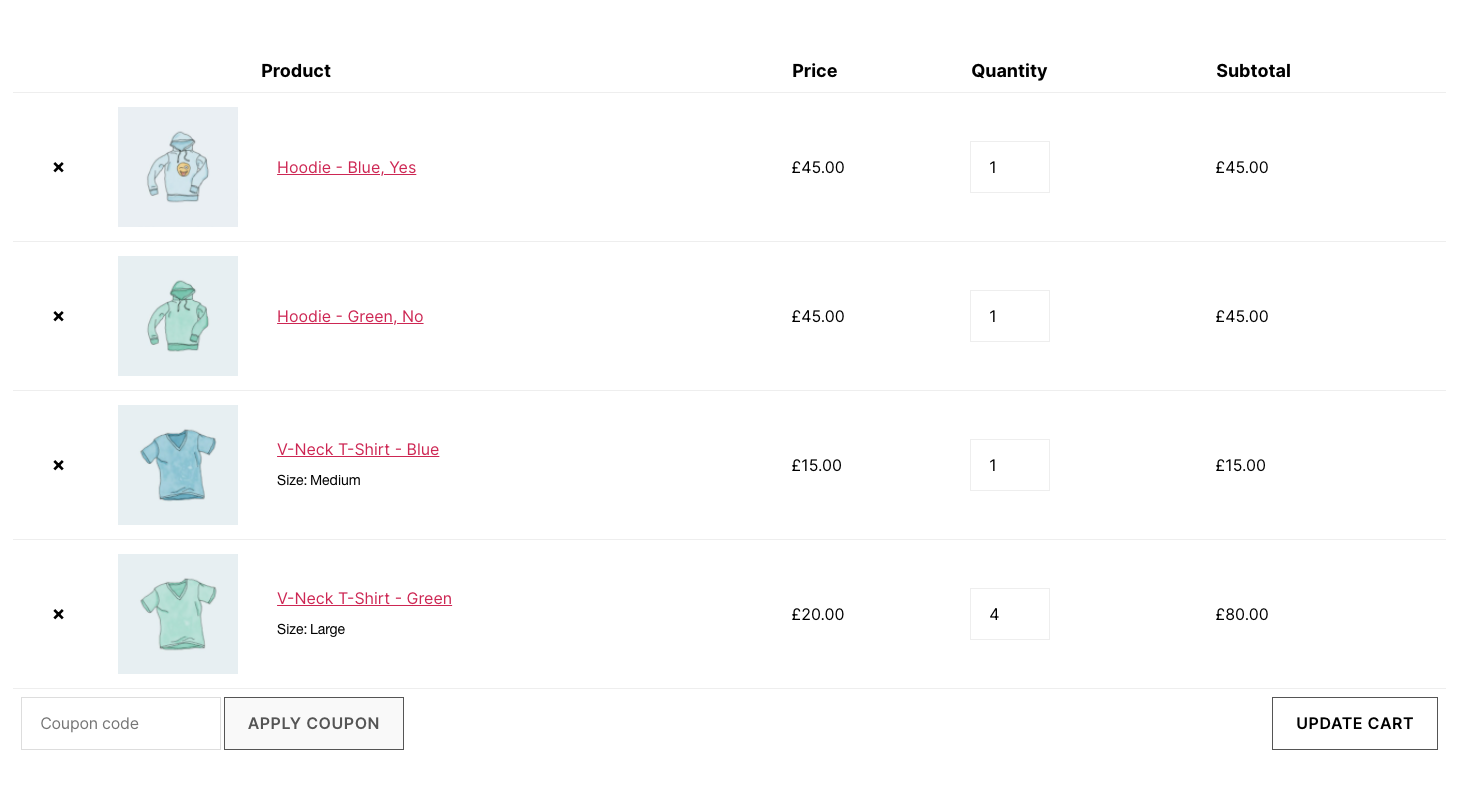Image resolution: width=1463 pixels, height=785 pixels.
Task: Click inside the Coupon code field
Action: click(x=120, y=723)
